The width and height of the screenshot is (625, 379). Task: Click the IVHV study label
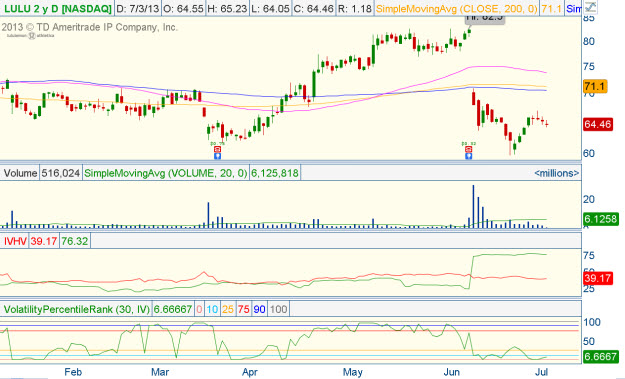[15, 241]
